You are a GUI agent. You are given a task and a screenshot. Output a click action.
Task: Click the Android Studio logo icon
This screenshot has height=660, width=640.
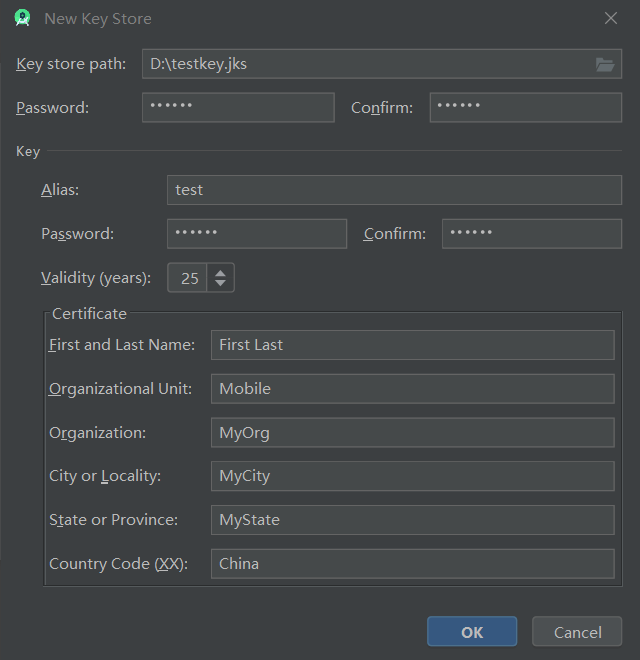(x=22, y=18)
